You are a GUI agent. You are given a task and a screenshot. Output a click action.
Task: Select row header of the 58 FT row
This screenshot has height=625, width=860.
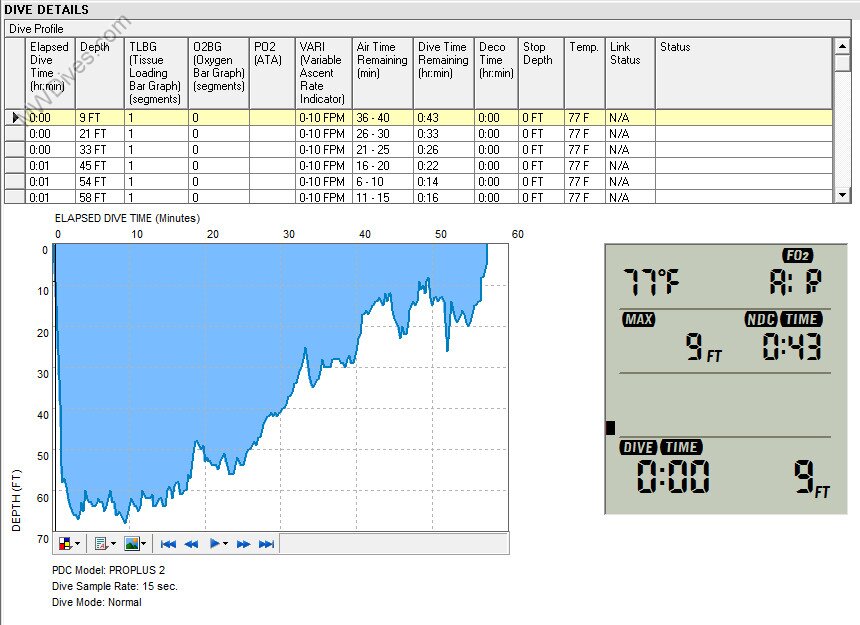14,198
